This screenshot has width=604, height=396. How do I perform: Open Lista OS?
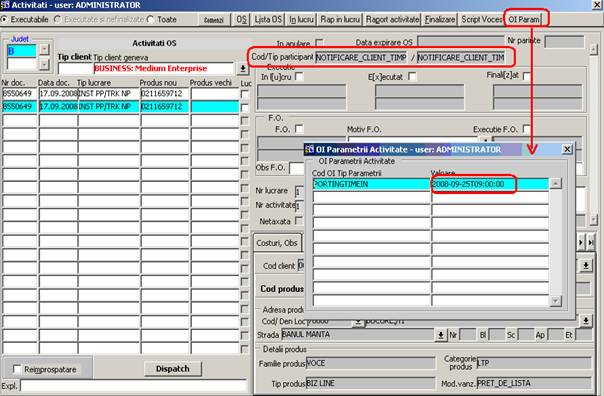coord(268,20)
